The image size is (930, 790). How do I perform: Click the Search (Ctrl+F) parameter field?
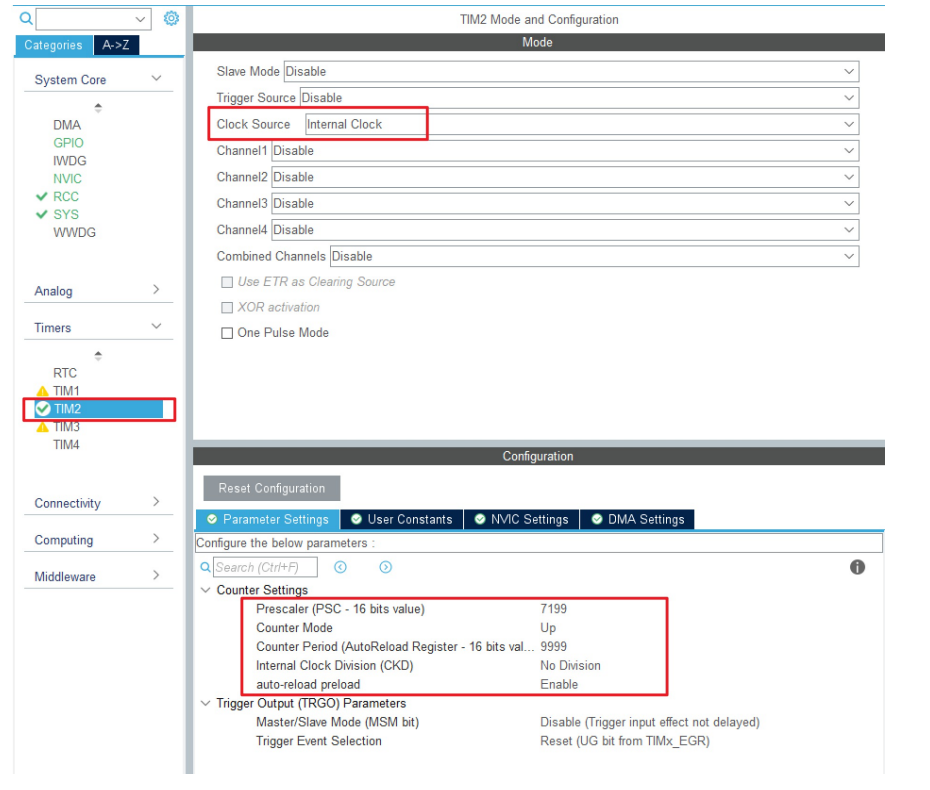click(265, 567)
